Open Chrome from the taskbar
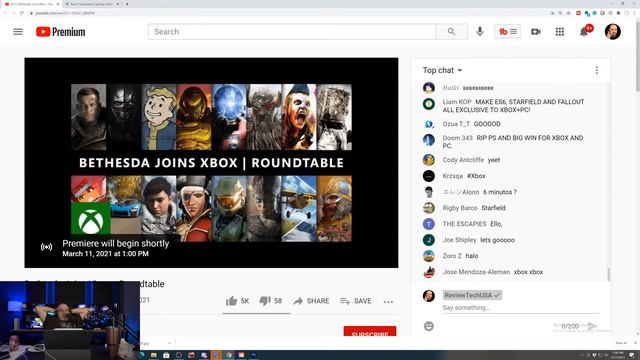 point(229,355)
